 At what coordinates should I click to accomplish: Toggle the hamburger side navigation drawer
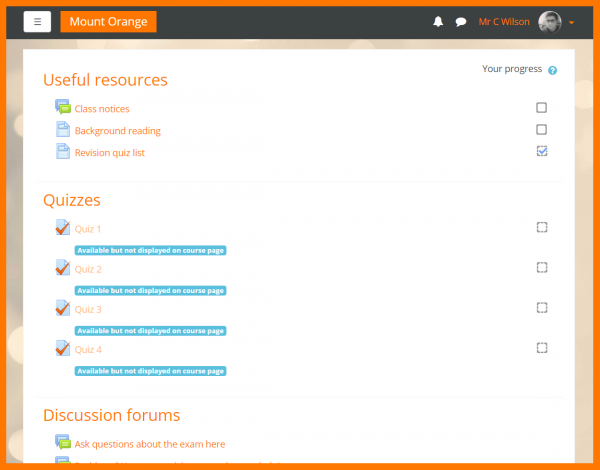[x=37, y=22]
